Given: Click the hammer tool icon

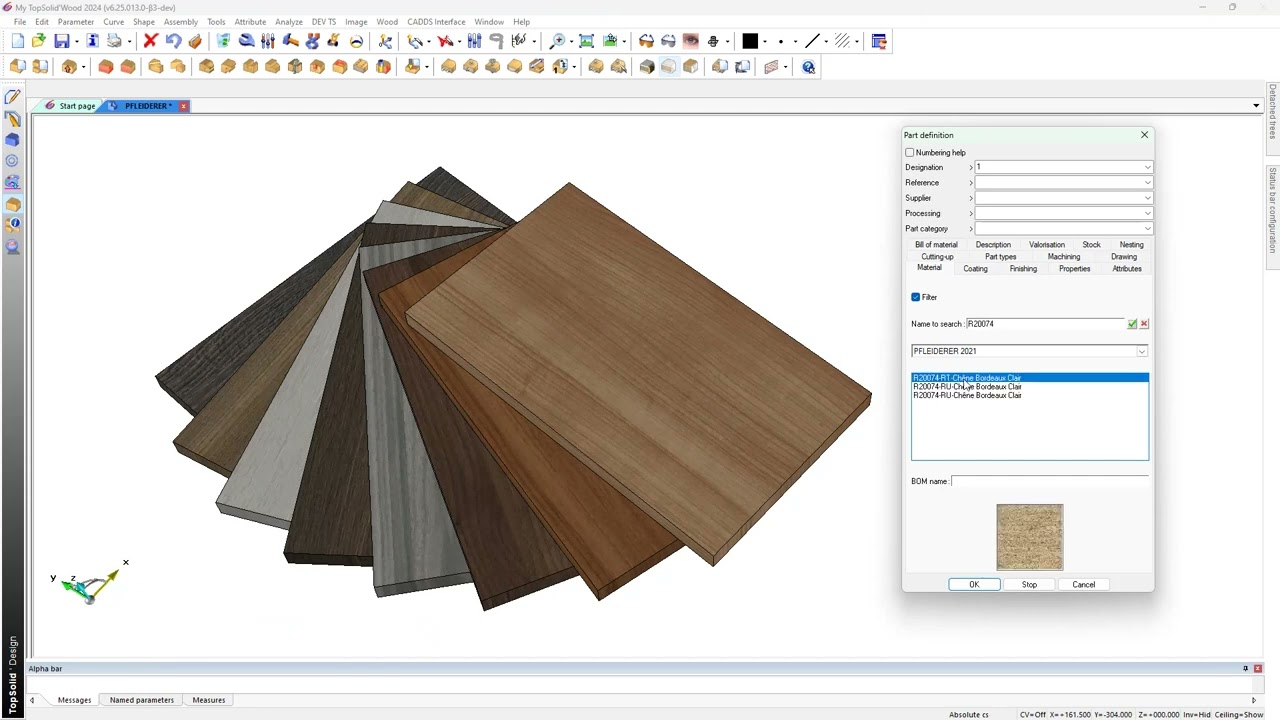Looking at the screenshot, I should [291, 41].
